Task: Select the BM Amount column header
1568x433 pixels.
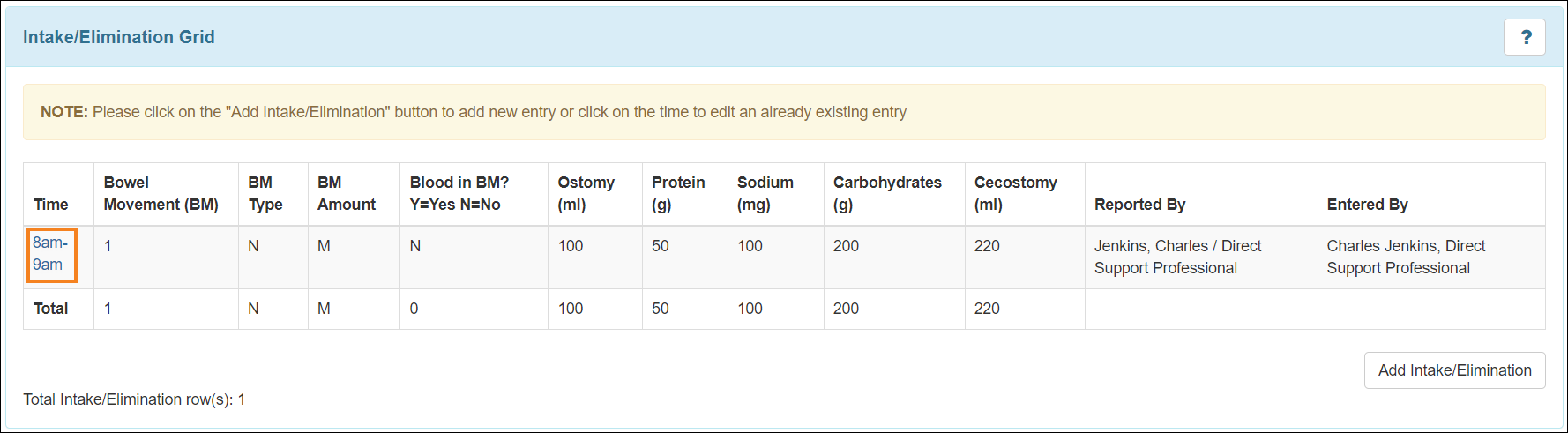Action: pyautogui.click(x=347, y=194)
